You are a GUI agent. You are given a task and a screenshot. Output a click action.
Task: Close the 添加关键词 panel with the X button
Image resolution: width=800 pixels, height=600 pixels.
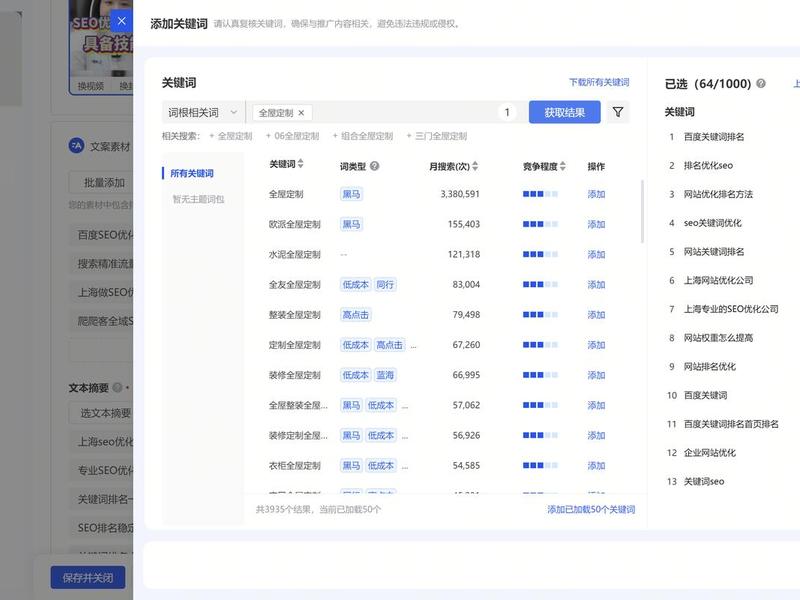tap(121, 21)
